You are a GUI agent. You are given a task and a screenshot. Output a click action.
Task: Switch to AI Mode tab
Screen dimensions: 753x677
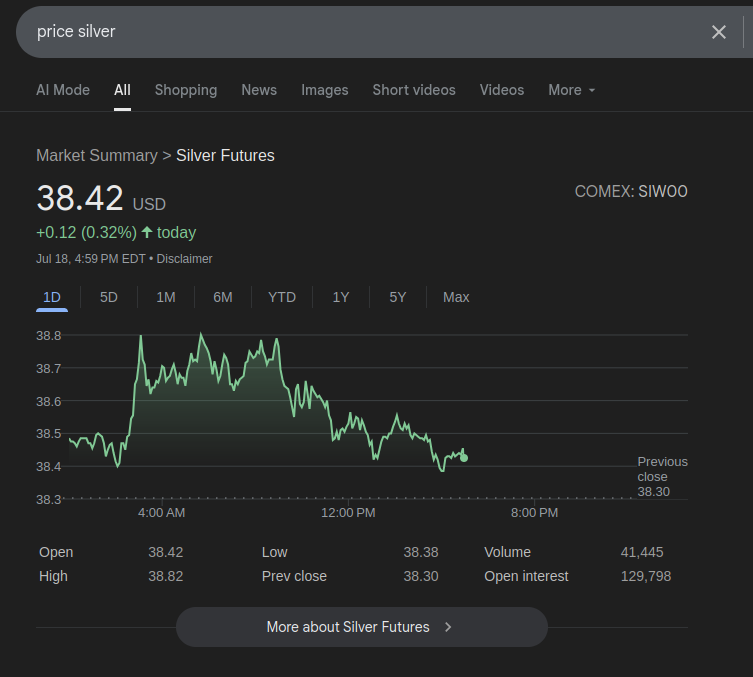tap(63, 90)
